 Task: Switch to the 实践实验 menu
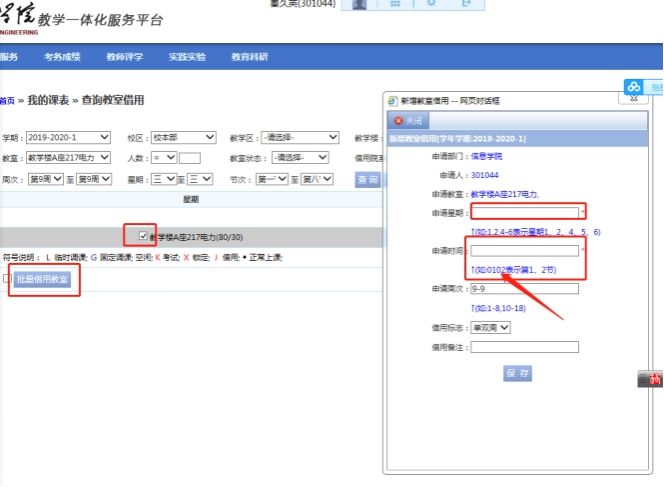[x=187, y=57]
